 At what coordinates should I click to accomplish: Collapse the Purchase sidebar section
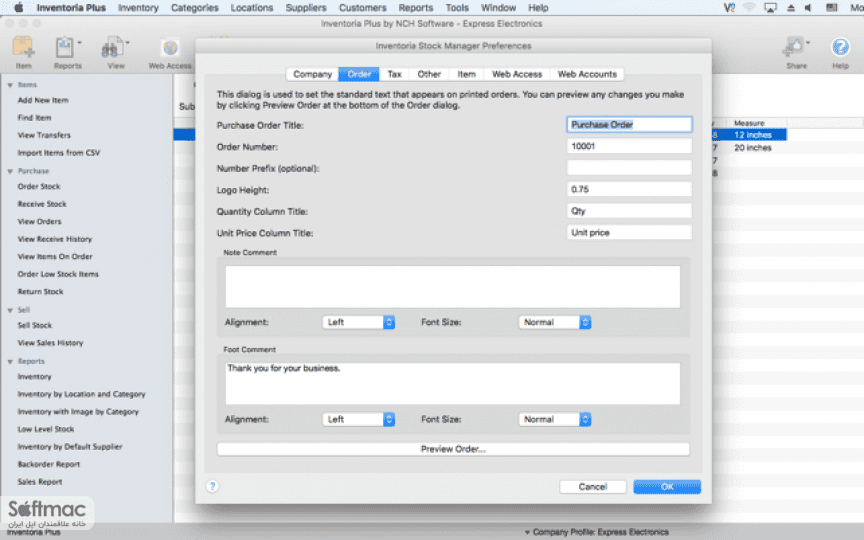coord(10,171)
